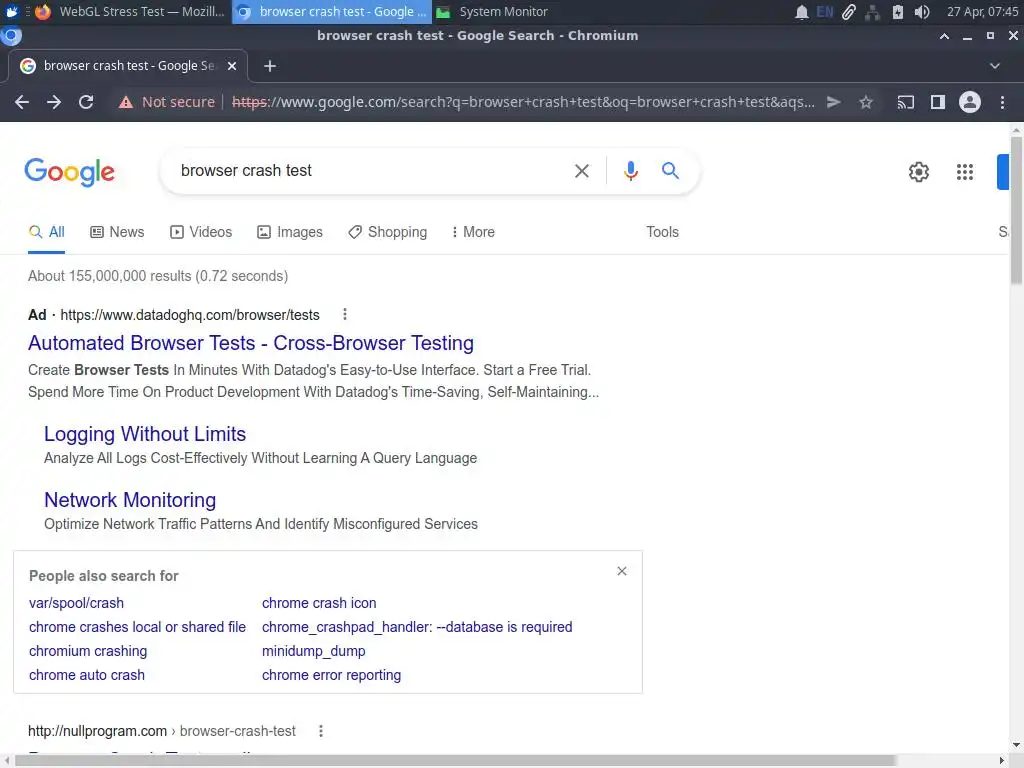Select the All search tab

46,232
